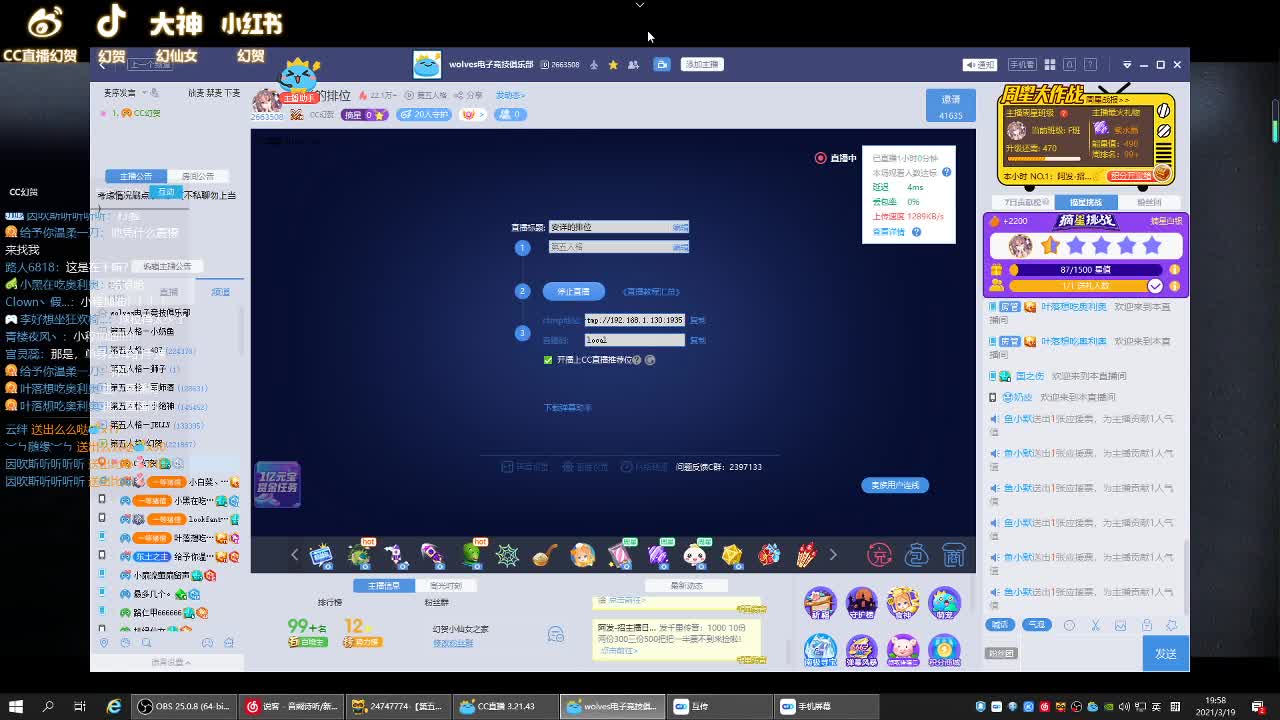1280x720 pixels.
Task: Open the 守护榜 round icon
Action: pyautogui.click(x=861, y=604)
